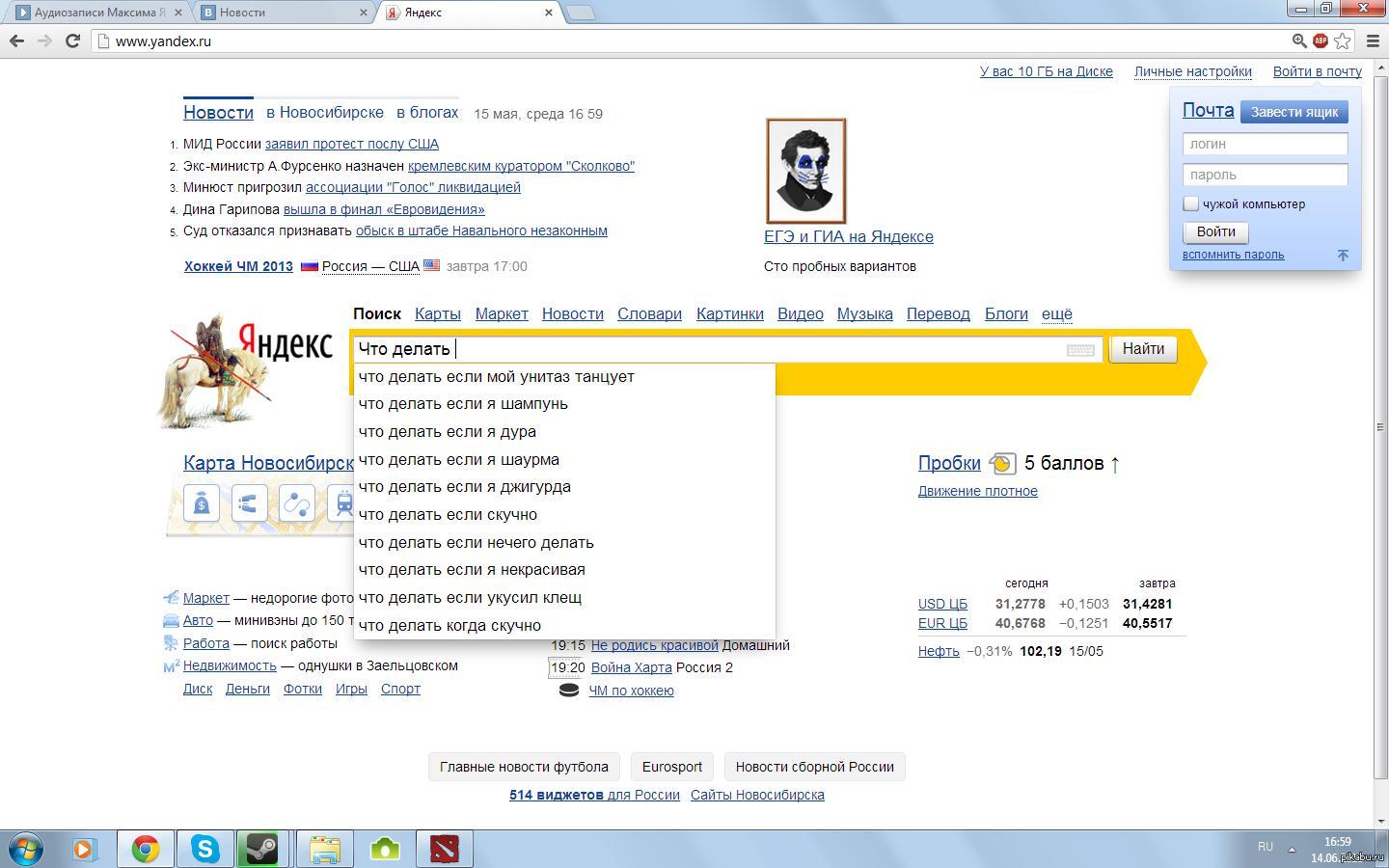The height and width of the screenshot is (868, 1389).
Task: Open Движение плотное traffic link
Action: (x=978, y=491)
